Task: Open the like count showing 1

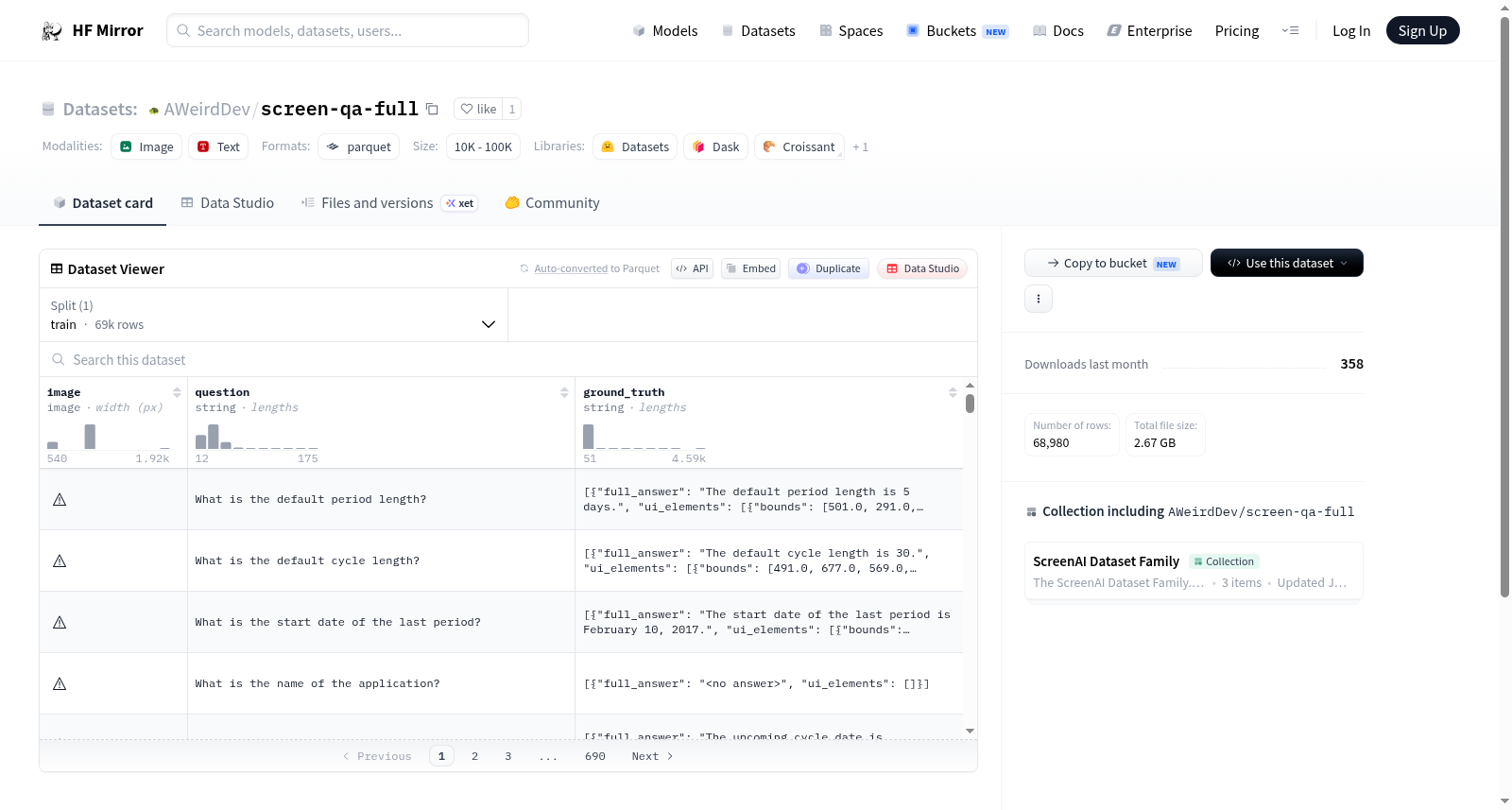Action: click(x=512, y=109)
